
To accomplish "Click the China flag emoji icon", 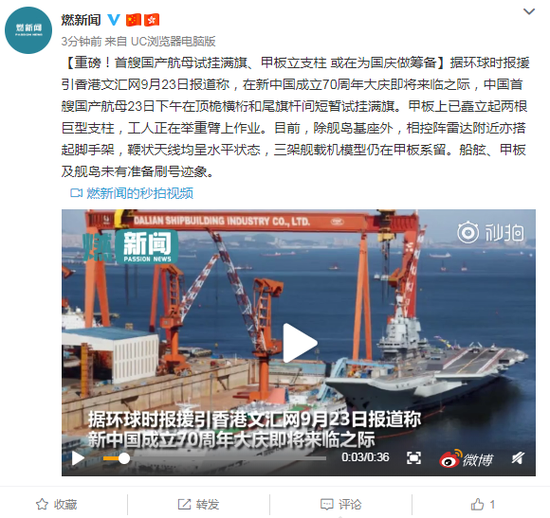I will pos(133,20).
